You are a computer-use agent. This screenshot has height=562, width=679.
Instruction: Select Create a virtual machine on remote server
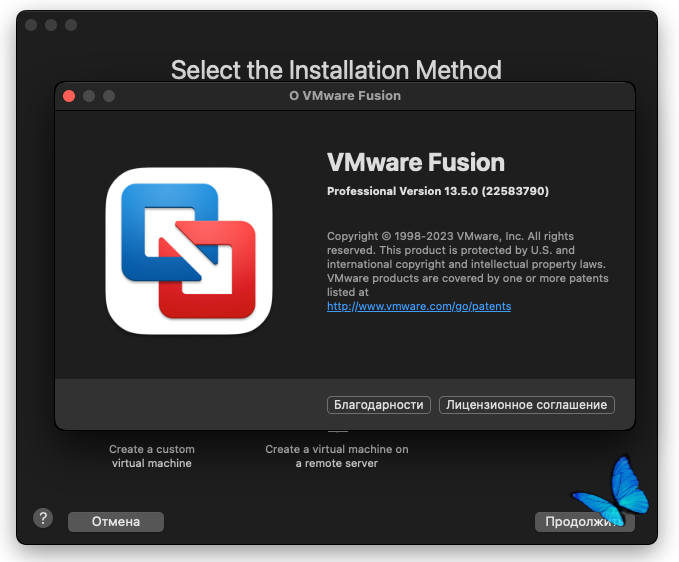pos(337,456)
